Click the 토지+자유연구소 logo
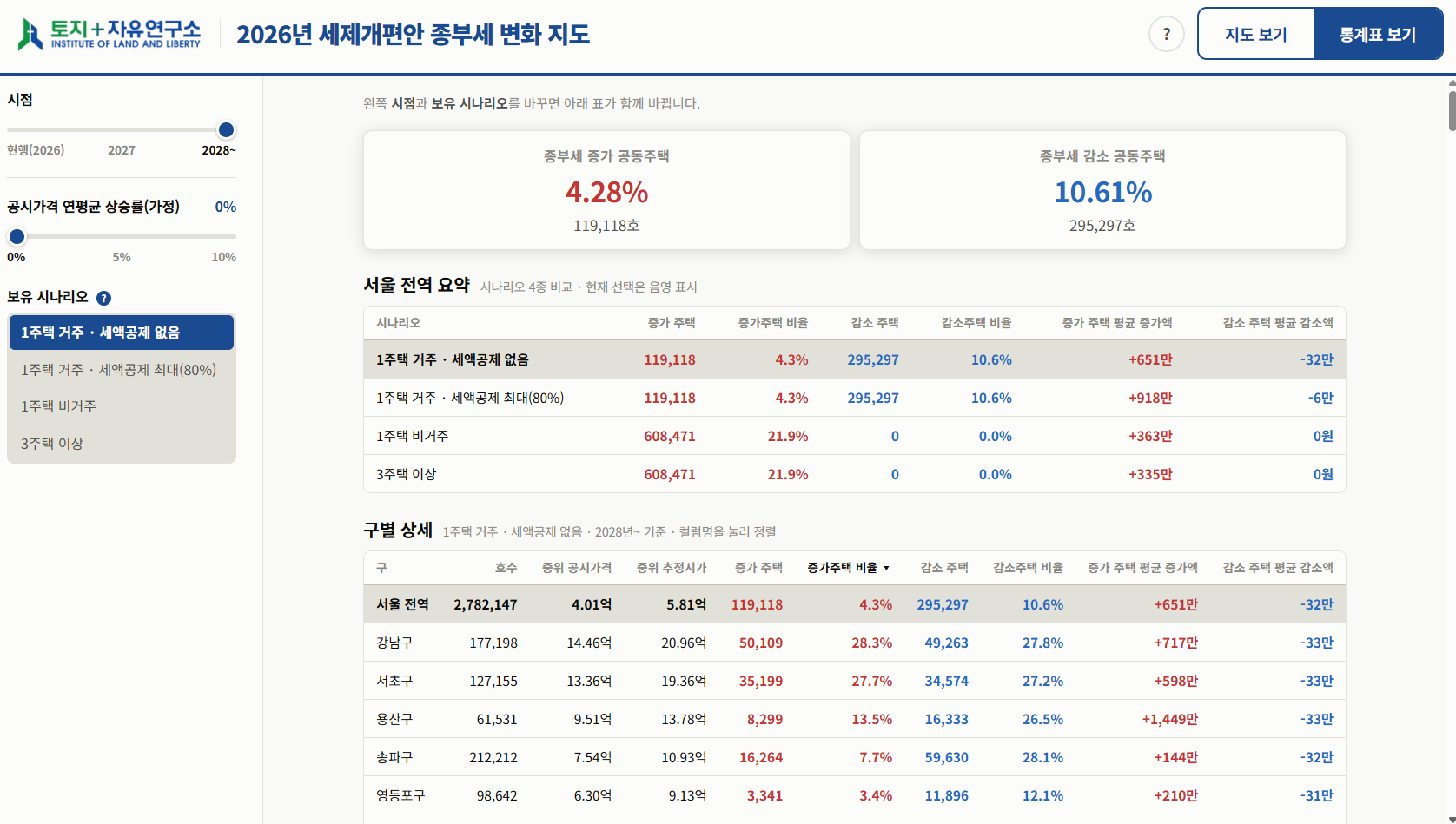 109,35
